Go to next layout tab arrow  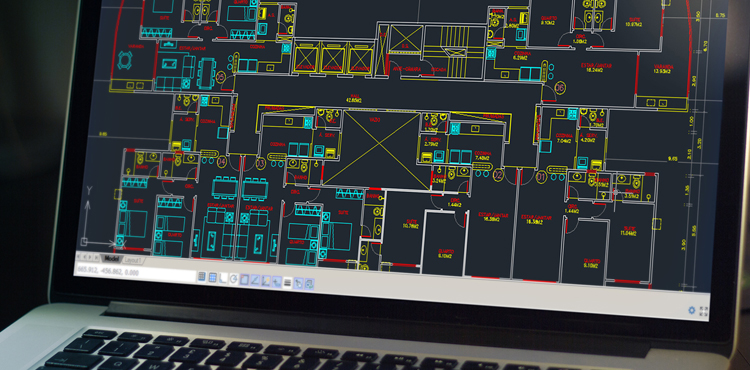pos(90,257)
